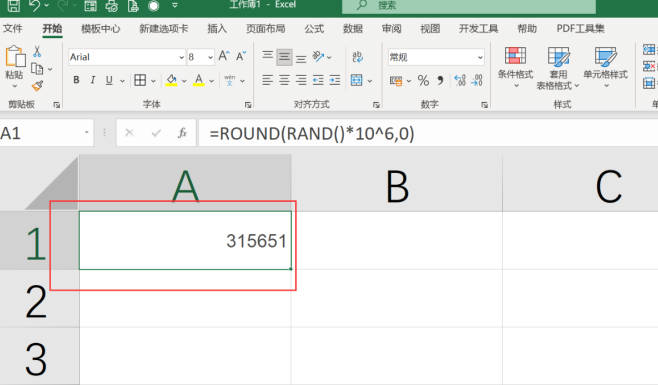
Task: Click the Insert Function fx icon
Action: [182, 133]
